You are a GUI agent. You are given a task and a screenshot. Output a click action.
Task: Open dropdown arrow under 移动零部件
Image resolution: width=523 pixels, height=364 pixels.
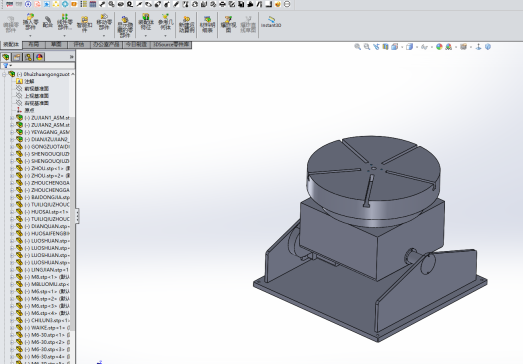[104, 36]
